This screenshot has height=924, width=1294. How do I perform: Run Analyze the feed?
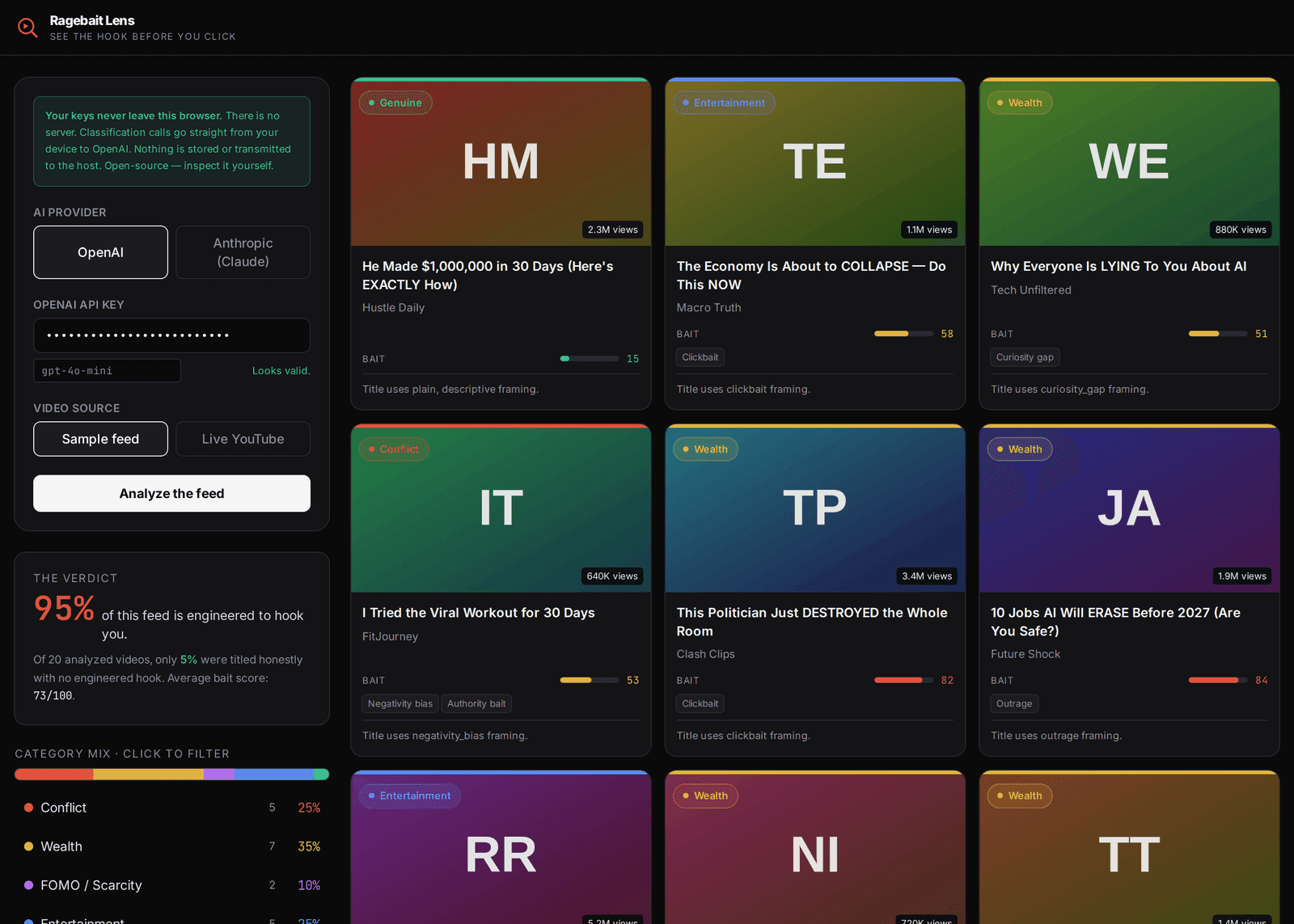pos(171,493)
